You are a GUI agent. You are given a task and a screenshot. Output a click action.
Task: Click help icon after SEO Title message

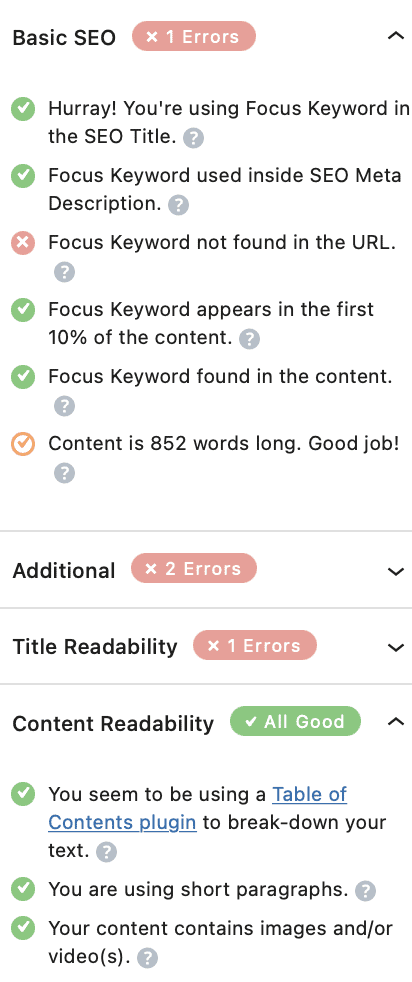point(193,138)
